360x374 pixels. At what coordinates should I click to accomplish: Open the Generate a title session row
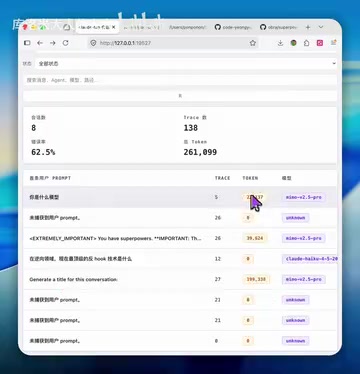[180, 279]
